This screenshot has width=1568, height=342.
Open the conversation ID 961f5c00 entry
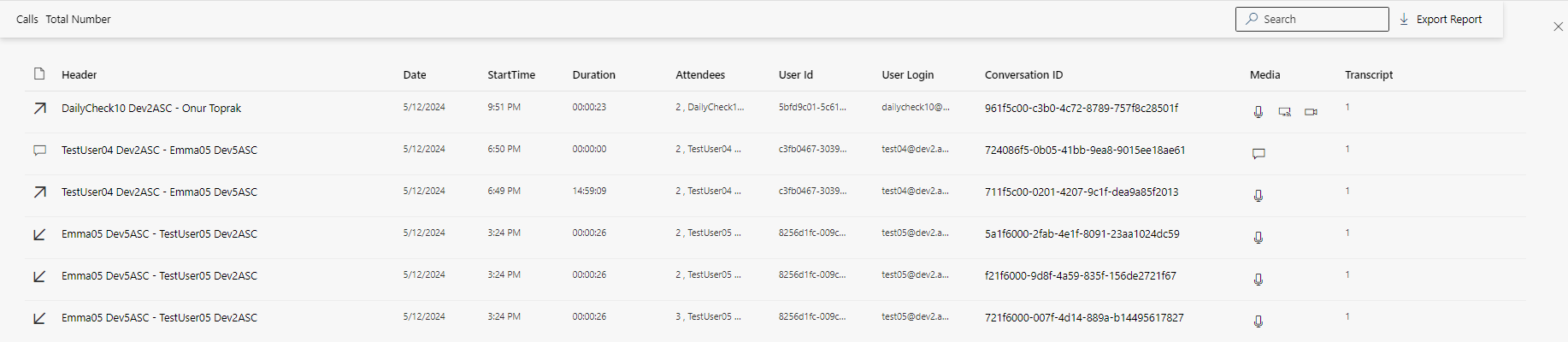[1081, 109]
